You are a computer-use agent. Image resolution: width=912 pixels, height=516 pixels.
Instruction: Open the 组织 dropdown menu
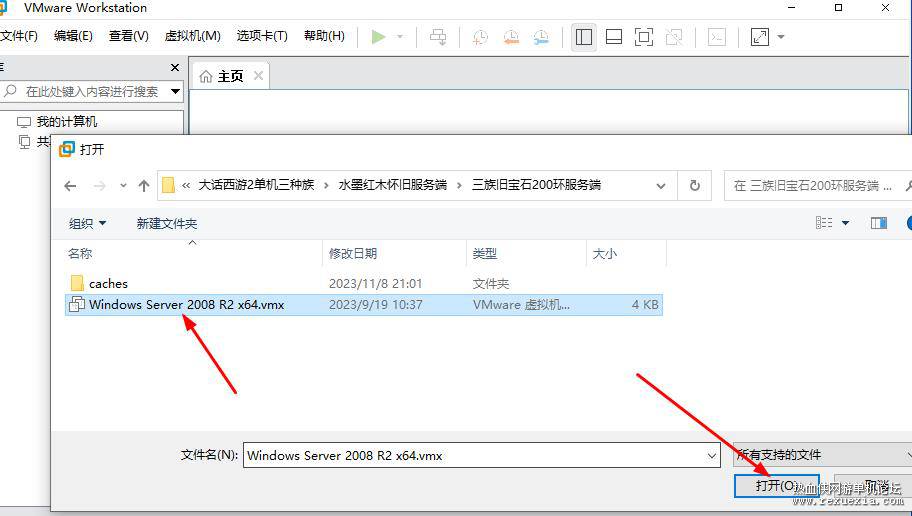tap(87, 223)
